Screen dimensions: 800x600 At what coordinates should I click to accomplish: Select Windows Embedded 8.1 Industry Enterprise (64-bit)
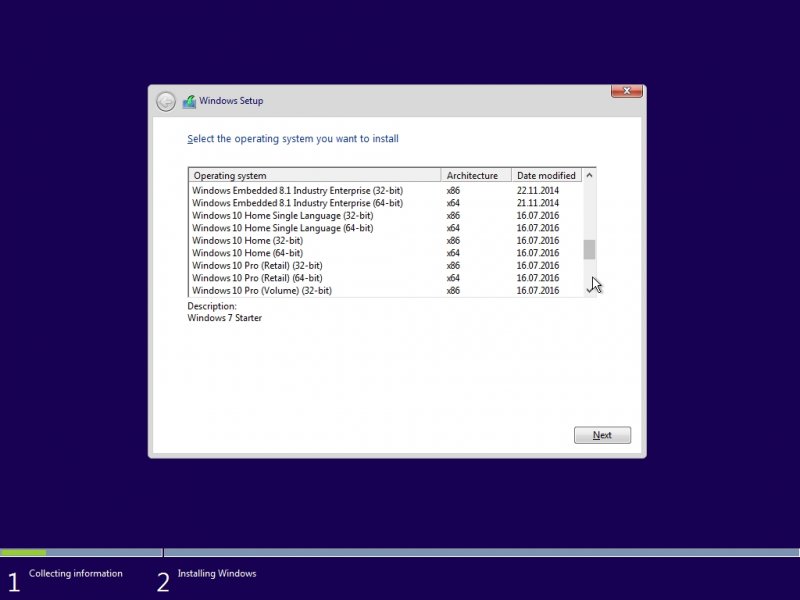click(x=386, y=203)
